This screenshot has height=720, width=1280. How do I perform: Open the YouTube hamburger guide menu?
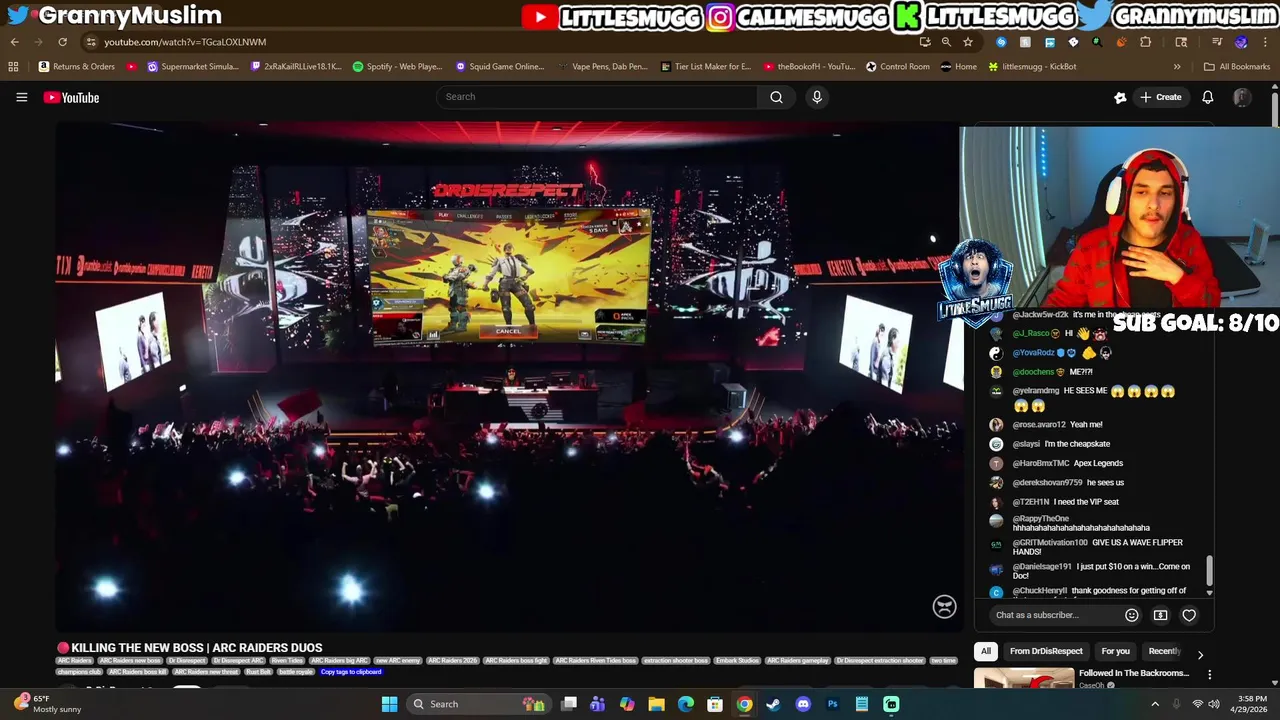click(x=21, y=97)
